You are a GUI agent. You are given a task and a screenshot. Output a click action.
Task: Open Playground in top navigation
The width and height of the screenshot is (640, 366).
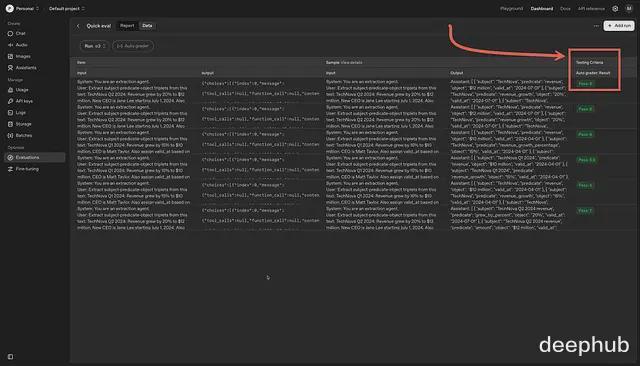coord(511,9)
